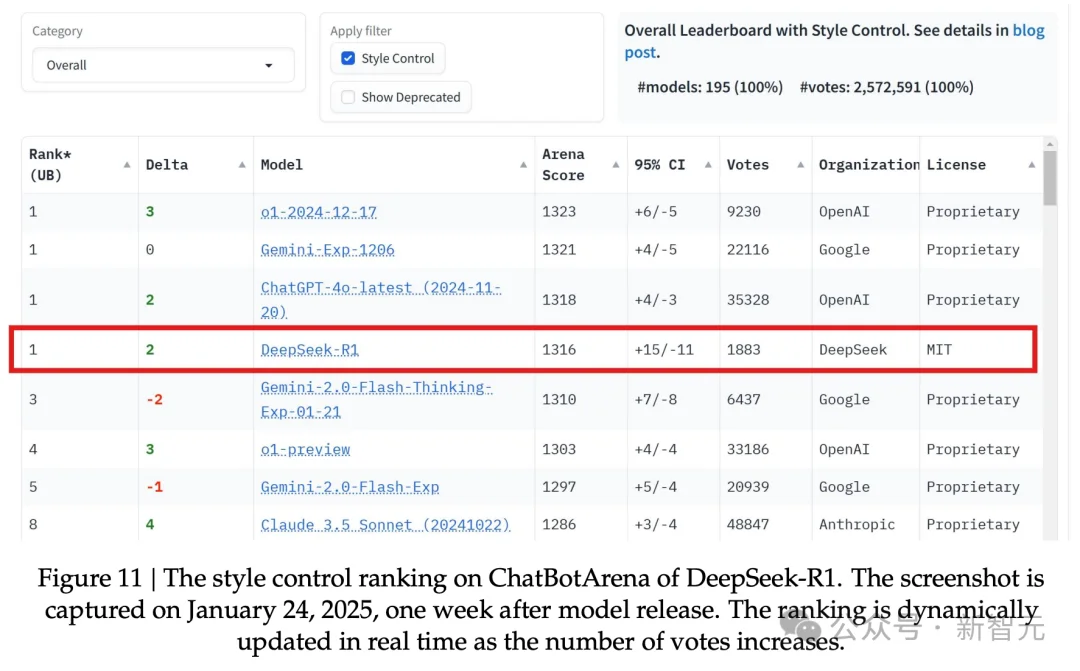Enable the Show Deprecated checkbox
The height and width of the screenshot is (671, 1080).
[348, 97]
